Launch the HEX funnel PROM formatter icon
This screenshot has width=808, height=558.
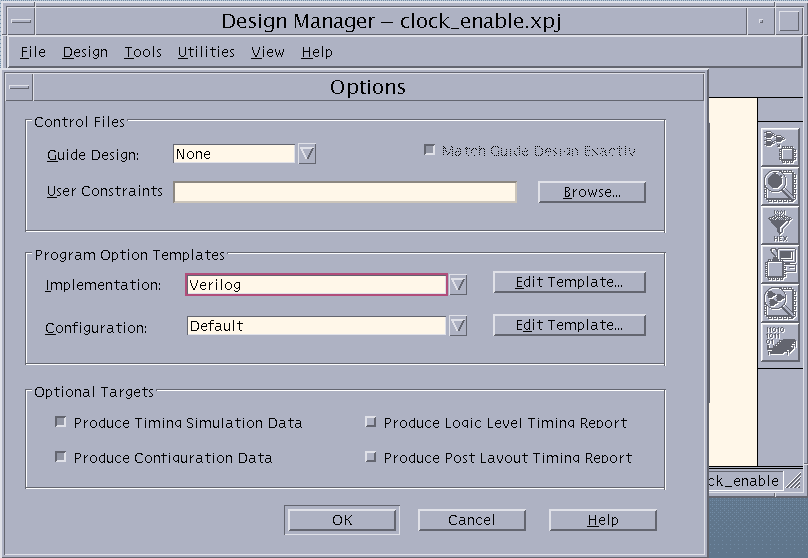(779, 225)
